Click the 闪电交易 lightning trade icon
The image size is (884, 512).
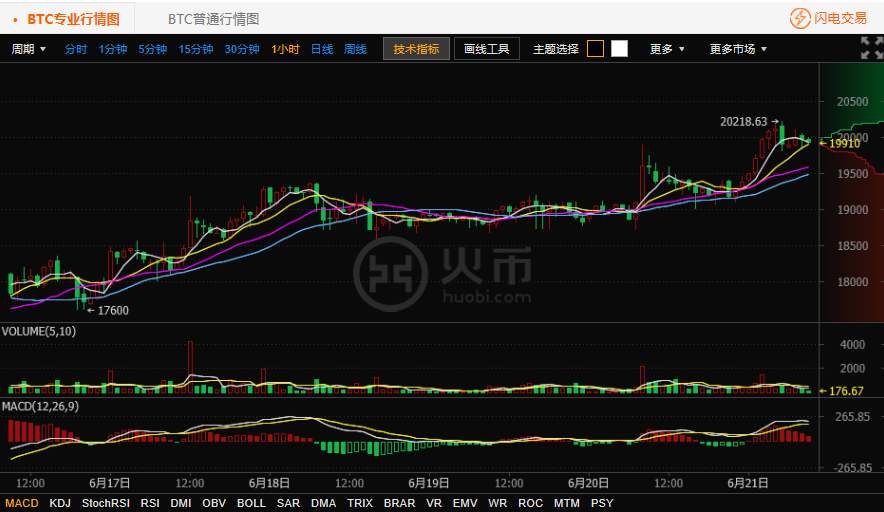coord(800,18)
